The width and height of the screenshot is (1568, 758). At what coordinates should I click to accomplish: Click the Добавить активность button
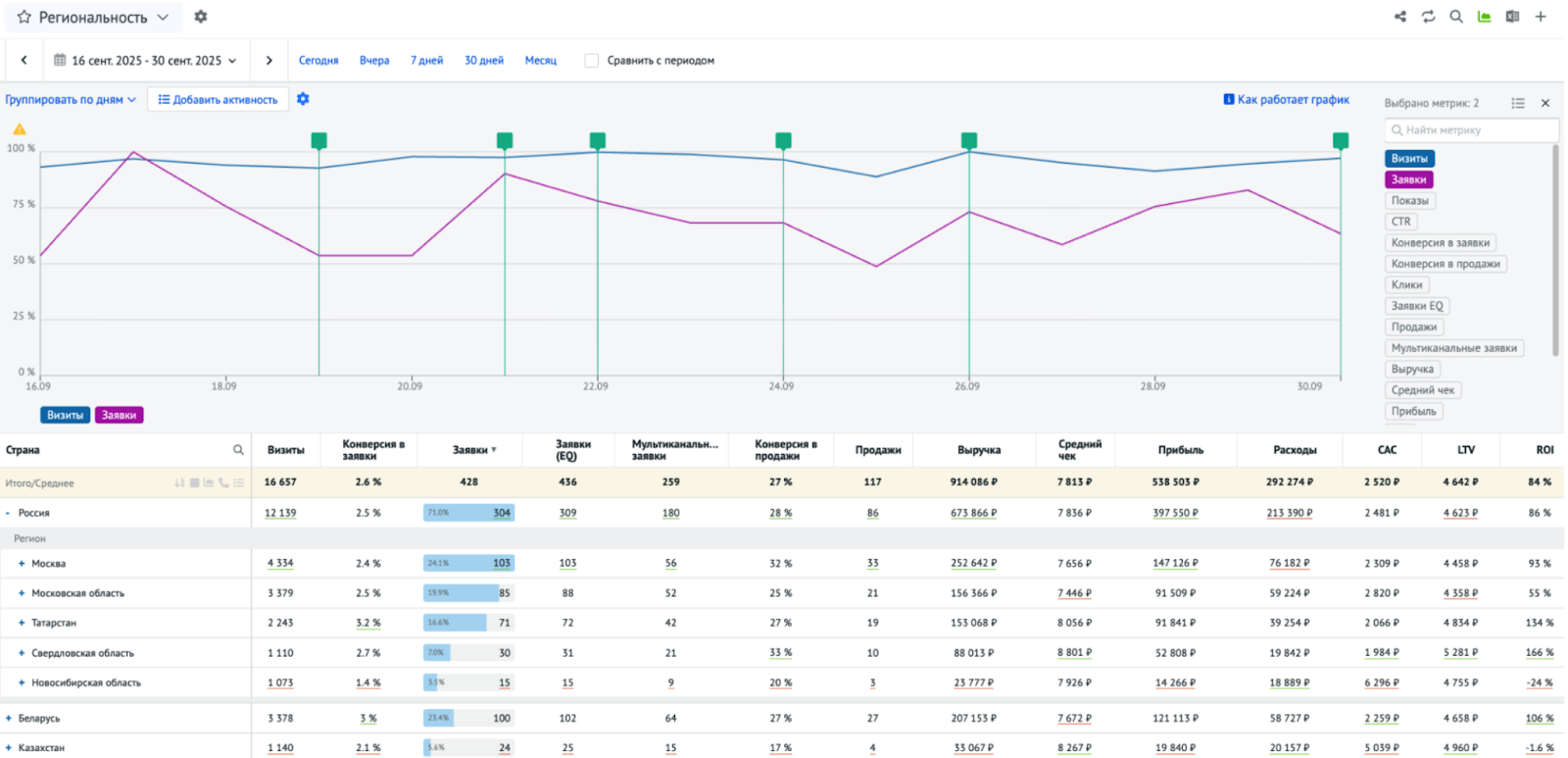tap(218, 100)
